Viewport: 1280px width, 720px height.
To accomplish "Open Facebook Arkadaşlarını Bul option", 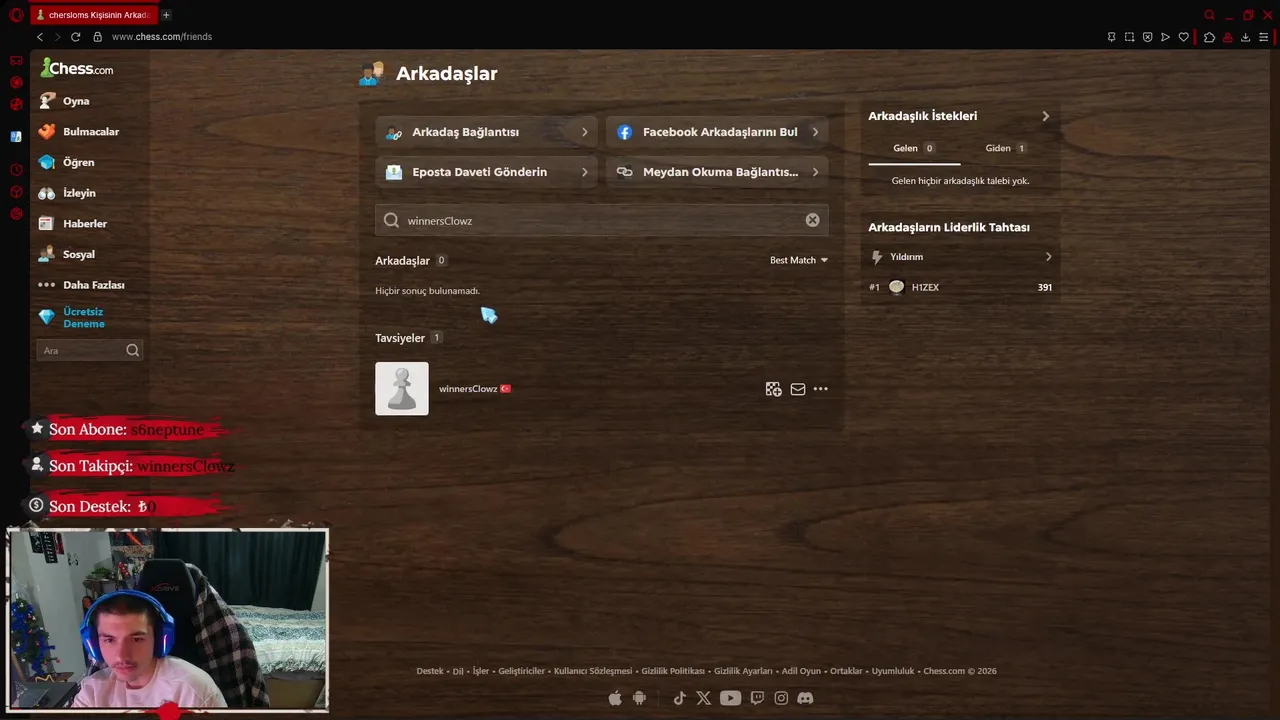I will tap(717, 132).
